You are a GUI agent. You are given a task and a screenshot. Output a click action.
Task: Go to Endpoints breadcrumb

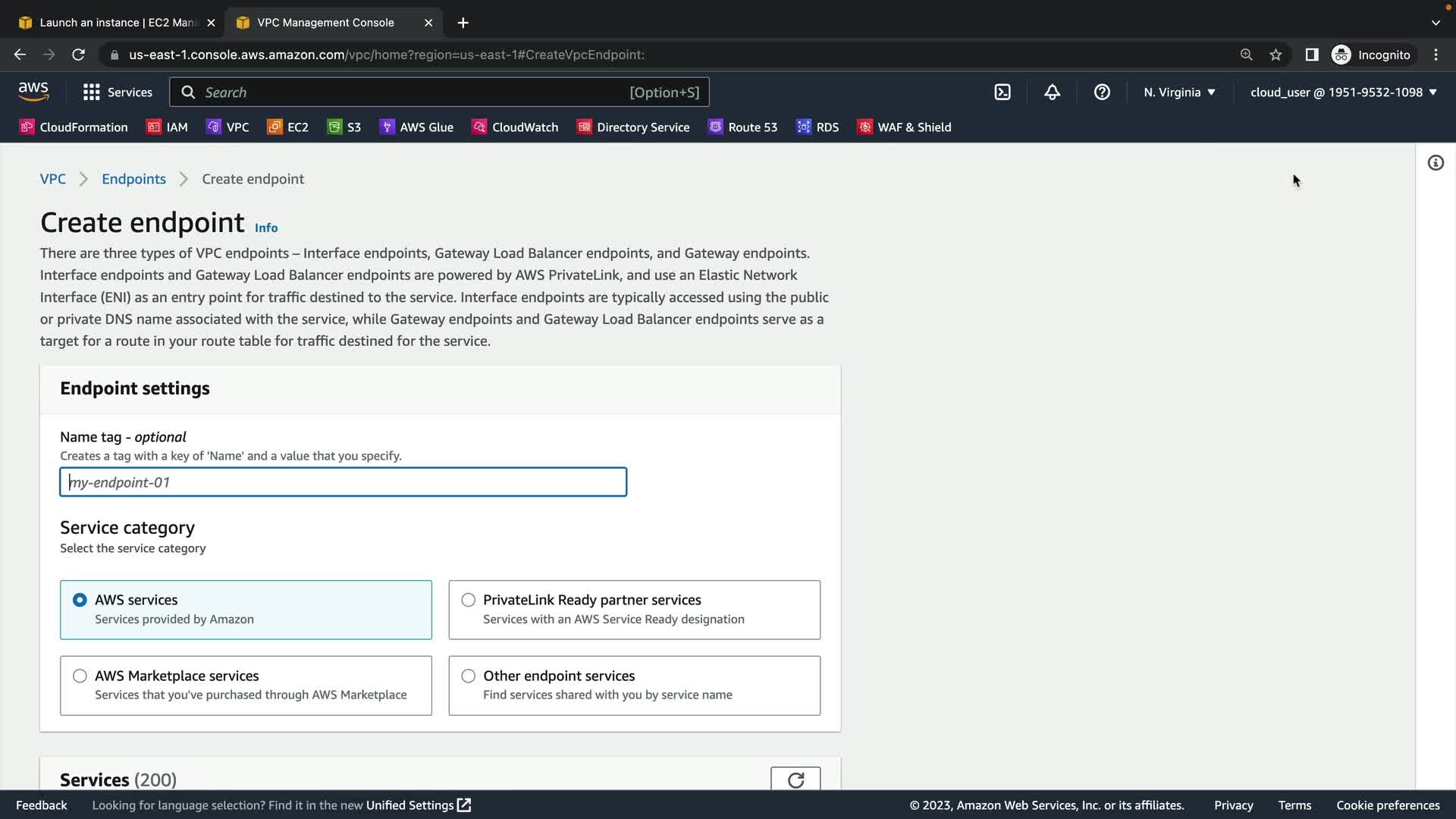tap(133, 179)
